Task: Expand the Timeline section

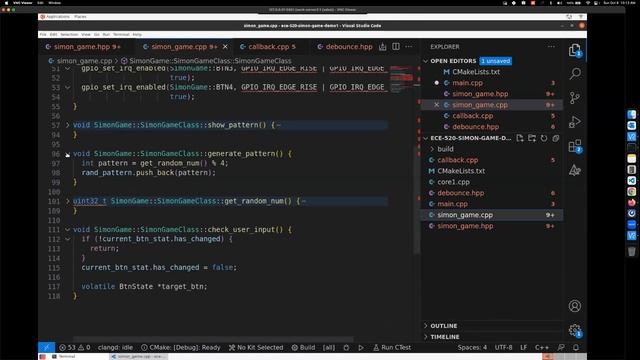Action: pyautogui.click(x=426, y=337)
